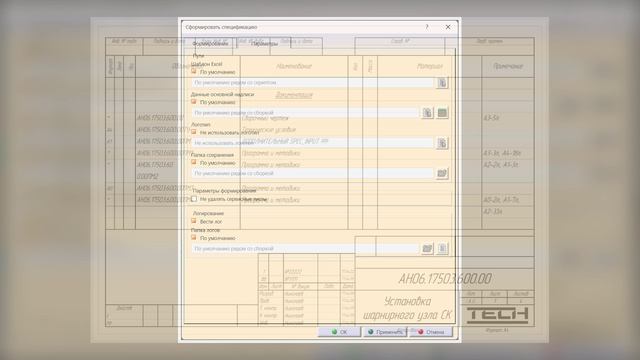Open the Формирование tab
Screen dimensions: 640x360
210,43
